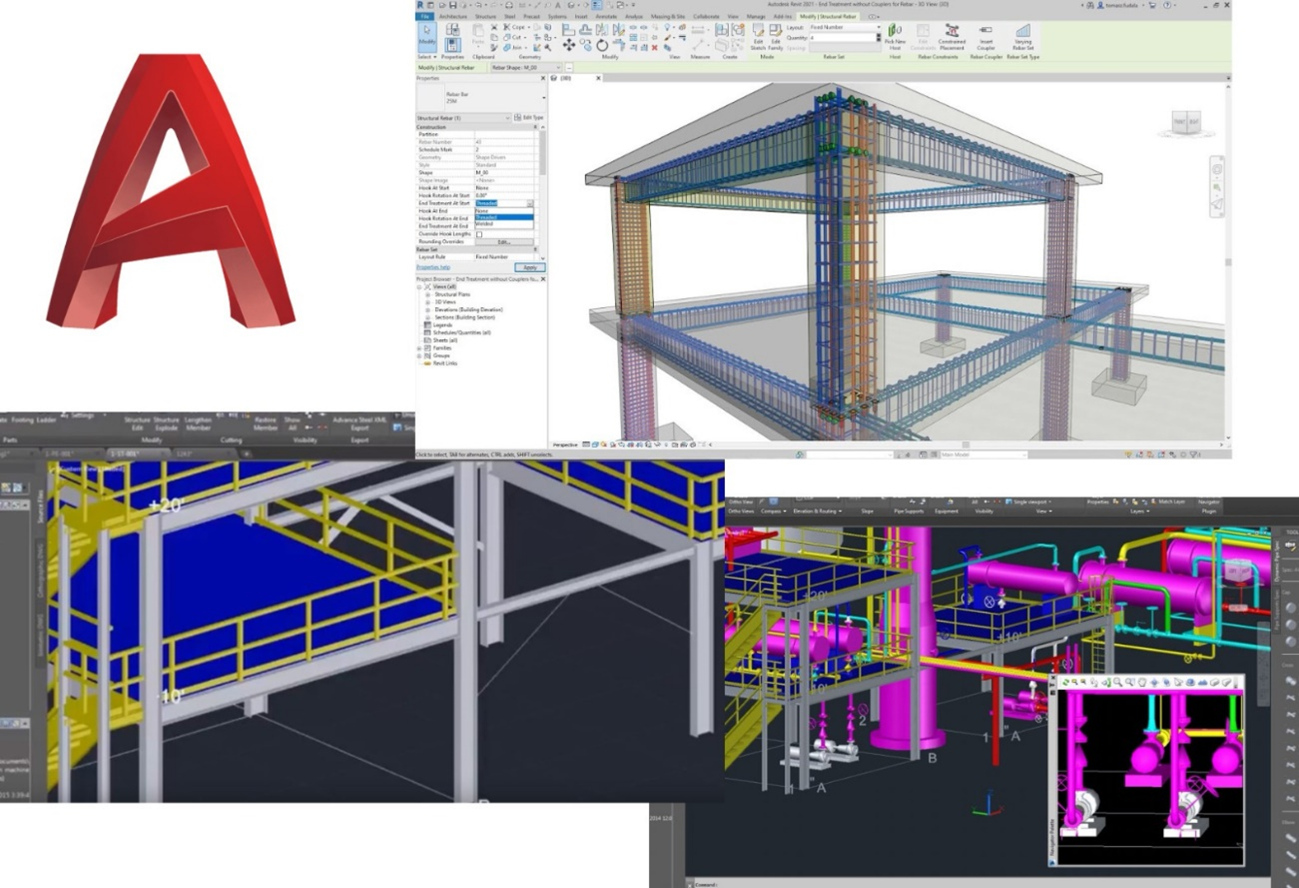This screenshot has height=888, width=1299.
Task: Close the Revit Project Browser
Action: pos(542,279)
